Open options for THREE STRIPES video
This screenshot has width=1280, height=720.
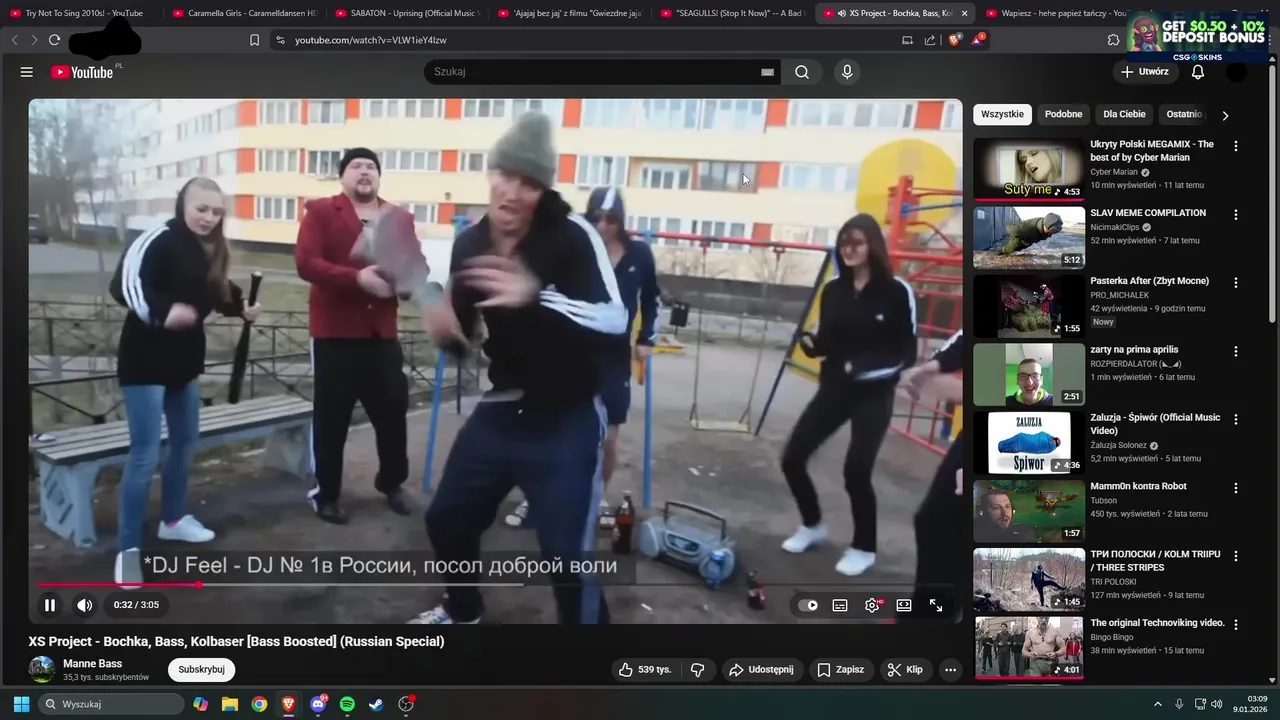click(1236, 556)
